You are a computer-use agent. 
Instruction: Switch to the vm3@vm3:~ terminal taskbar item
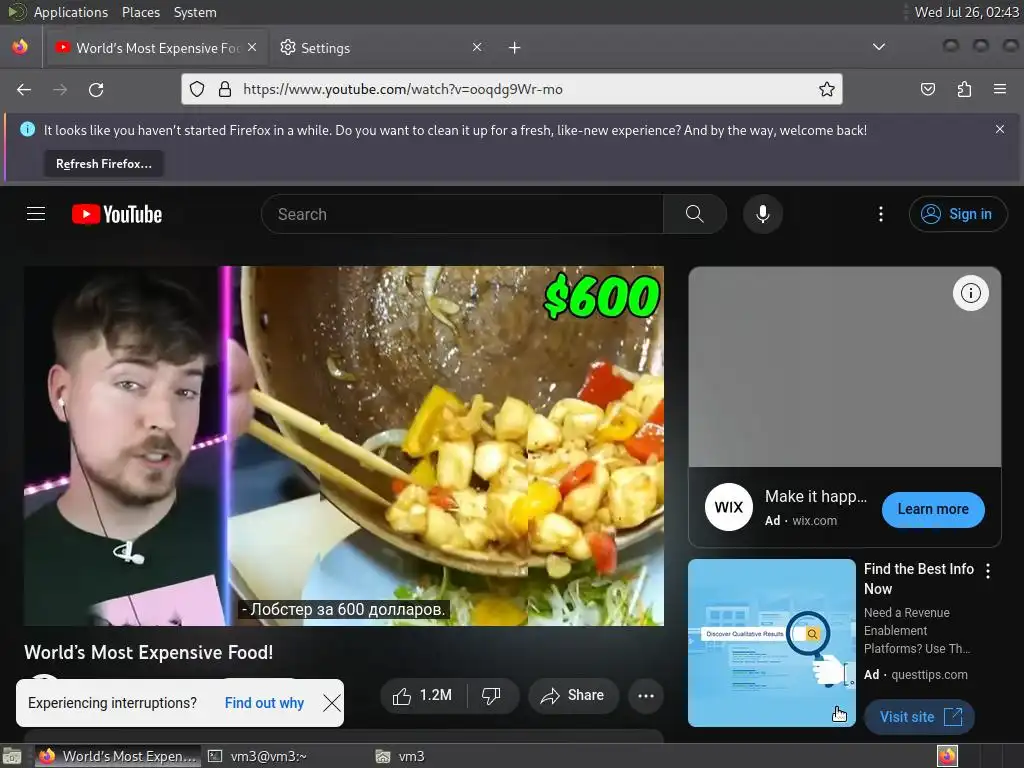pos(257,756)
